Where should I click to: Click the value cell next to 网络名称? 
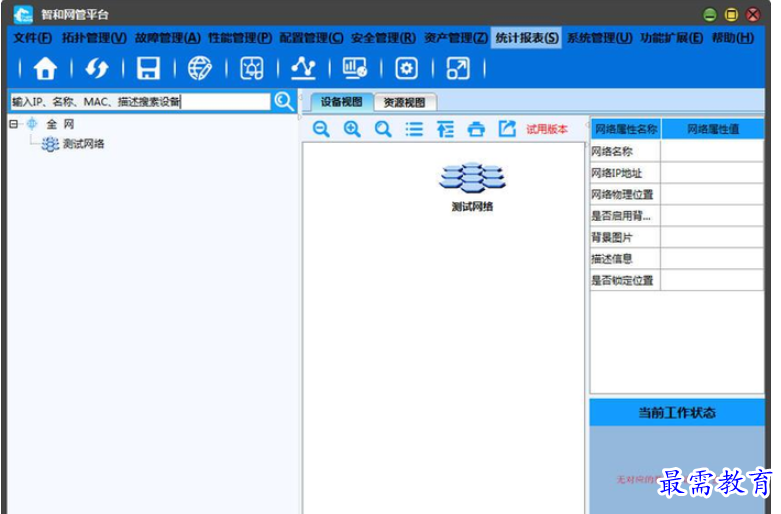712,151
